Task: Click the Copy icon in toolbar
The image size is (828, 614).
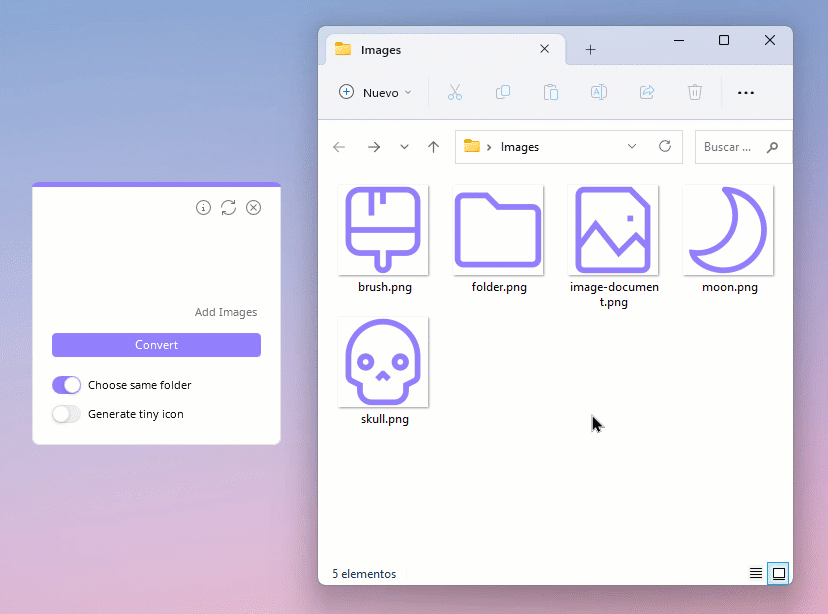Action: (x=503, y=93)
